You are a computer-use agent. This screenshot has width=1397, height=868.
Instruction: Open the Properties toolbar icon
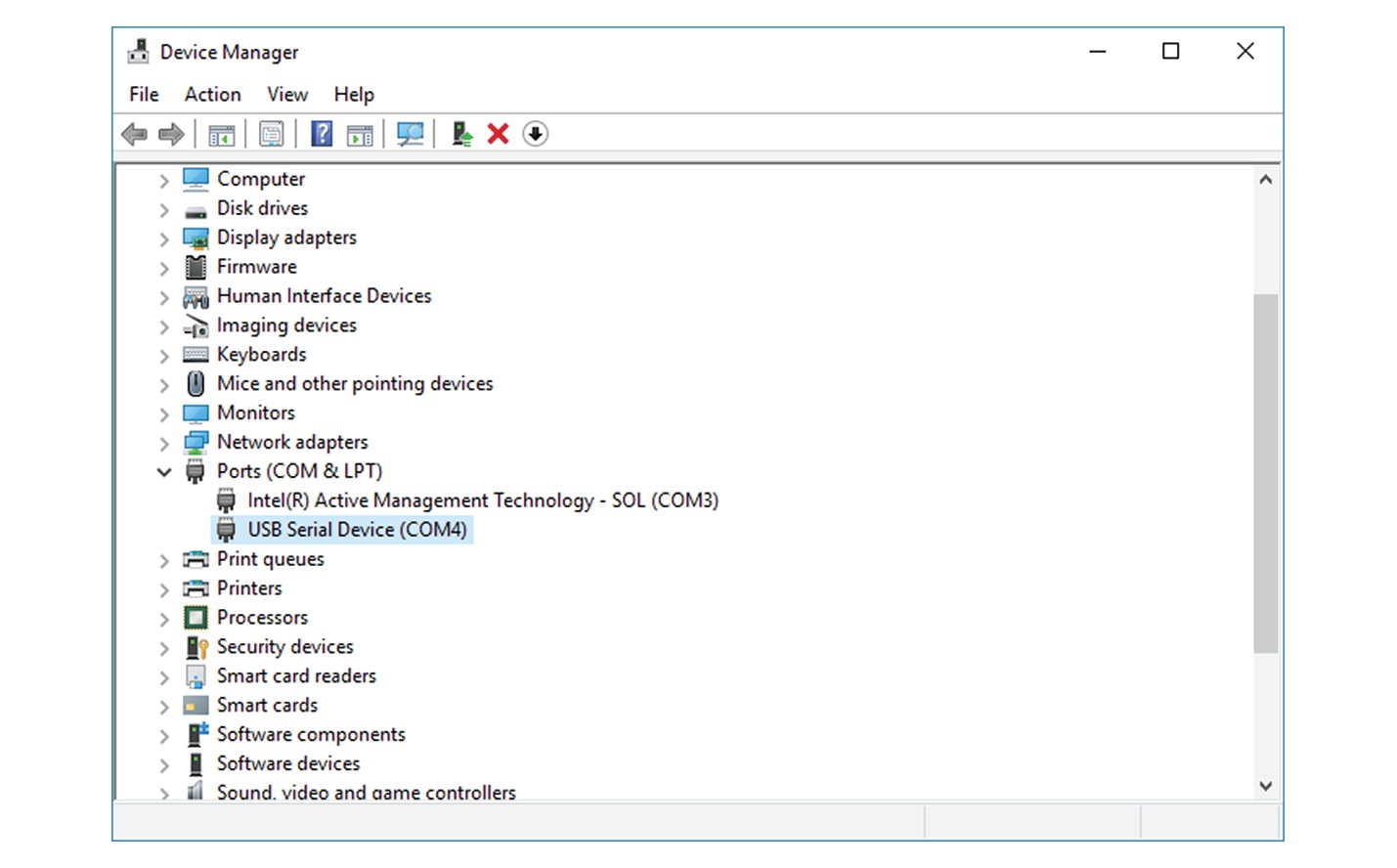coord(271,134)
